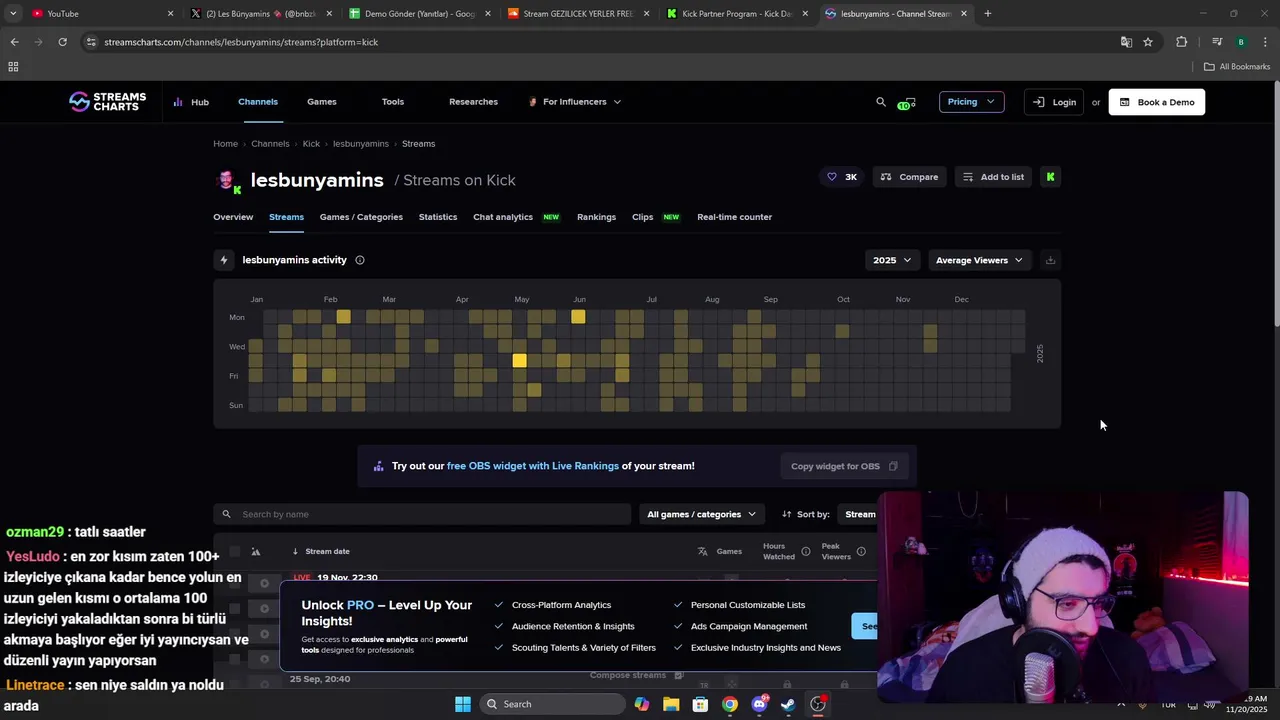Open the Windows Start menu
This screenshot has height=720, width=1280.
463,704
